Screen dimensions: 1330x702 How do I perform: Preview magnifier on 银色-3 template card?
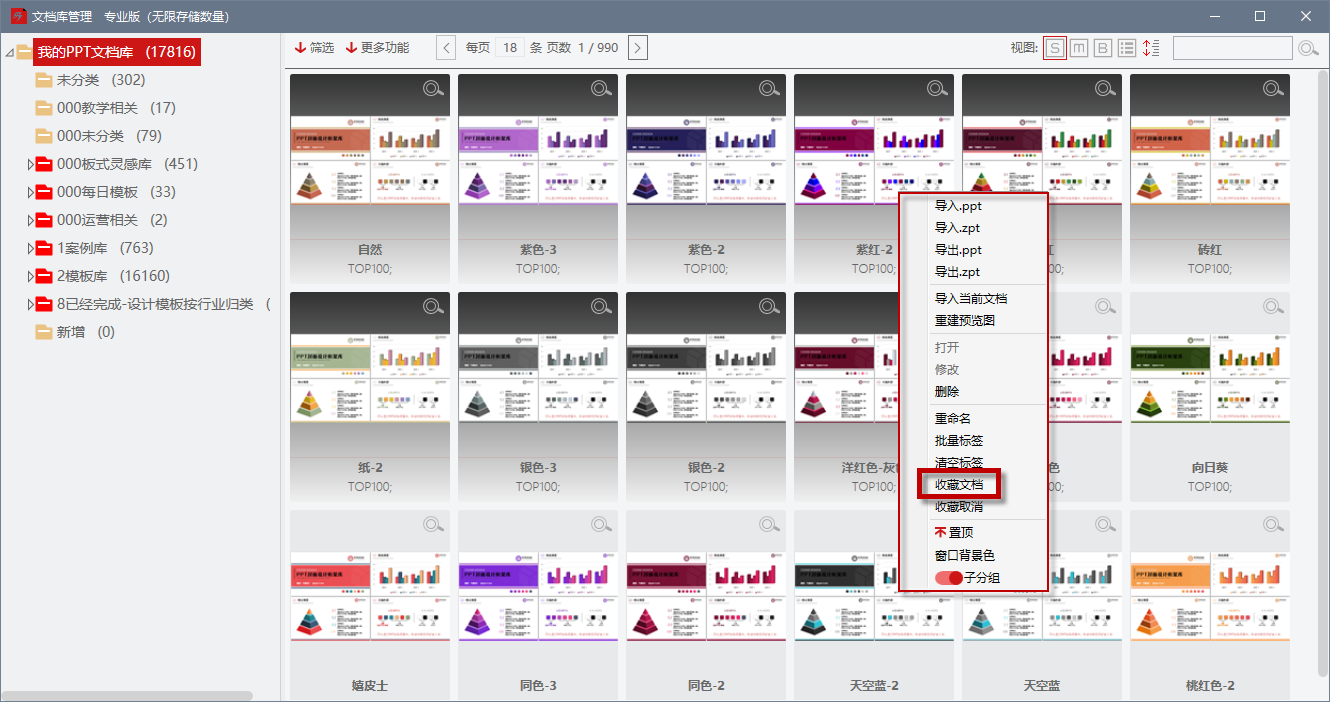601,307
